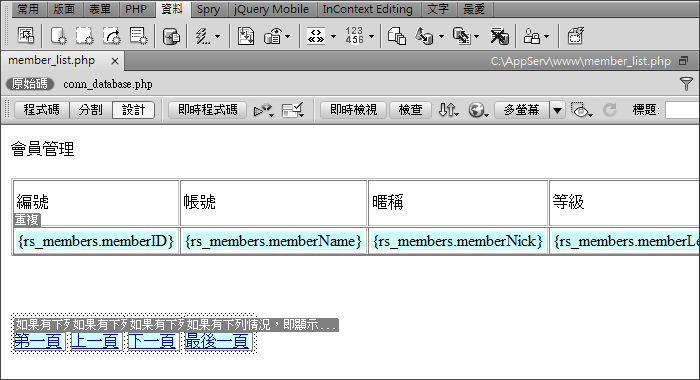Close the member_list.php tab
The height and width of the screenshot is (380, 700).
(x=115, y=61)
